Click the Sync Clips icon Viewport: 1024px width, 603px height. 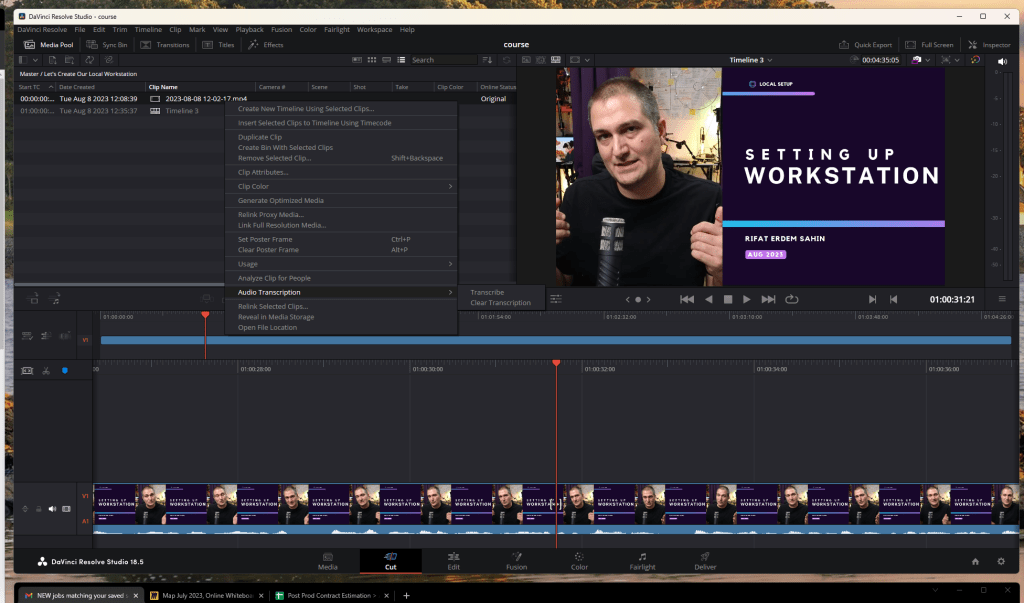point(89,59)
